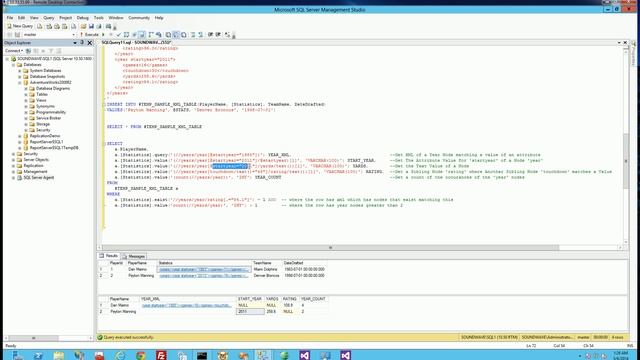Select the Views folder in the tree

[x=41, y=100]
